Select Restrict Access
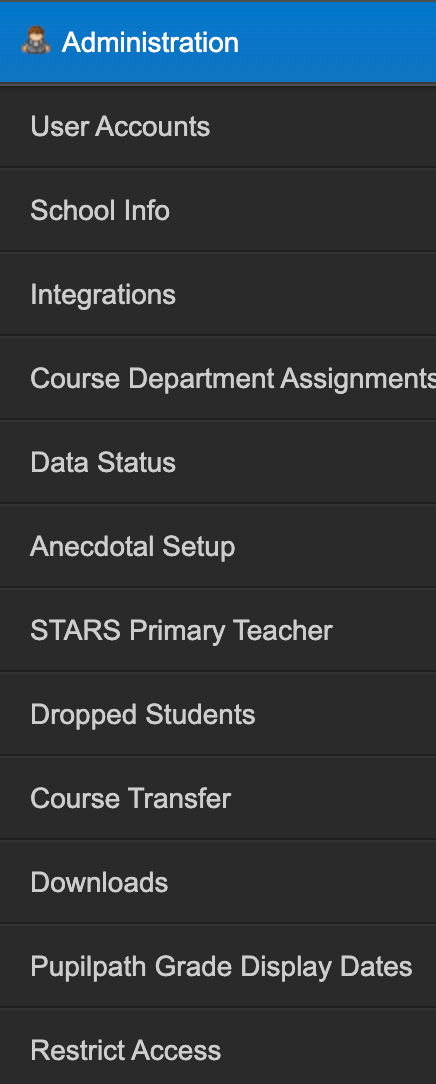Screen dimensions: 436x1084 pos(218,1050)
